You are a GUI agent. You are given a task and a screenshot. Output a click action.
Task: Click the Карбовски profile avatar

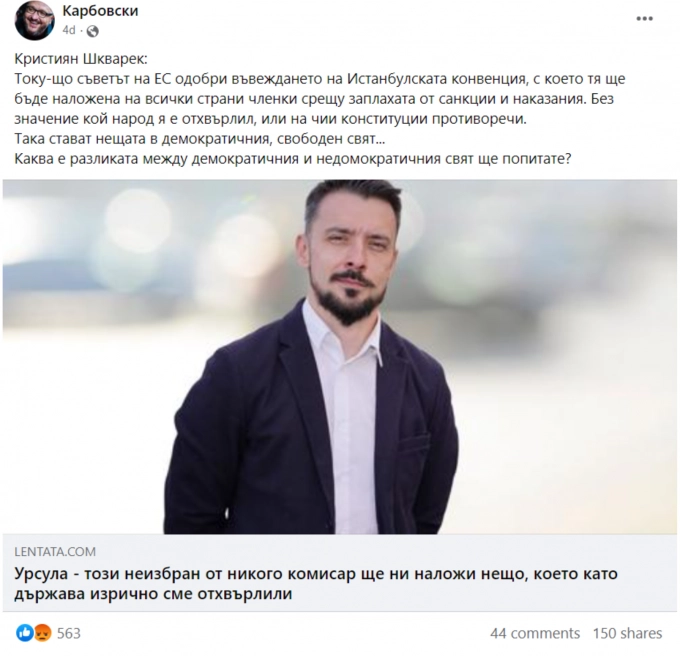[35, 20]
